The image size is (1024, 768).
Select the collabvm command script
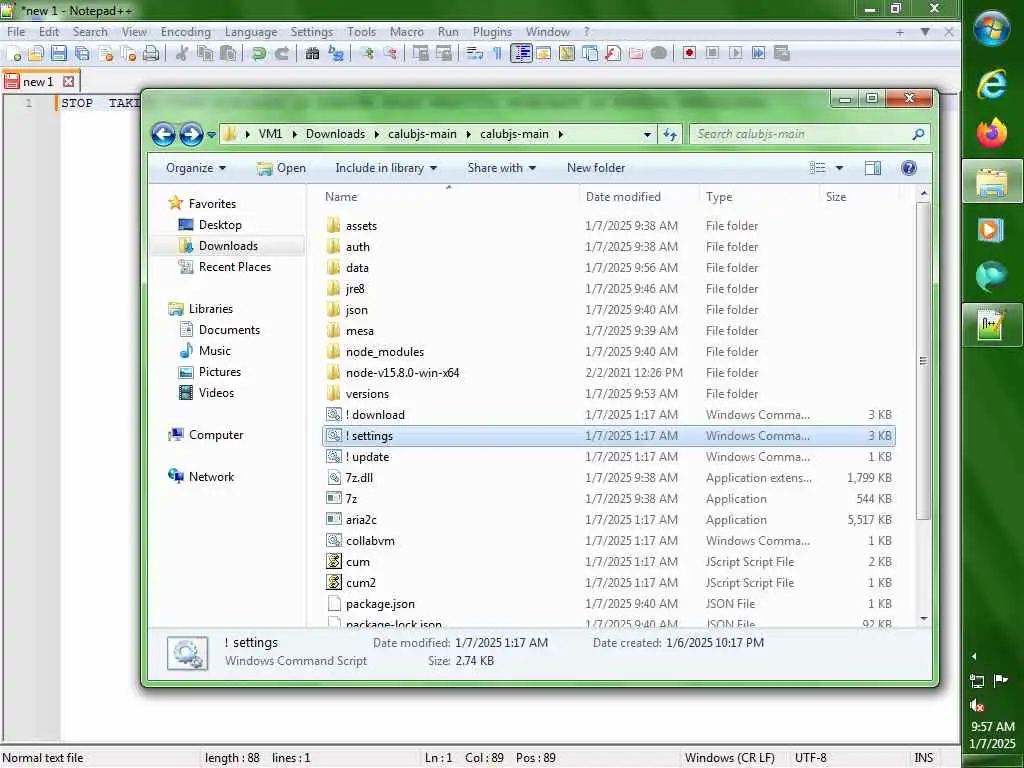(x=370, y=541)
